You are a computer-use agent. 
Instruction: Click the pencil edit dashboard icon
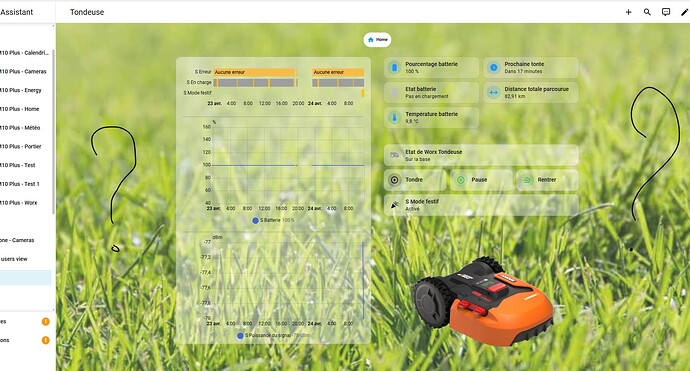point(684,12)
